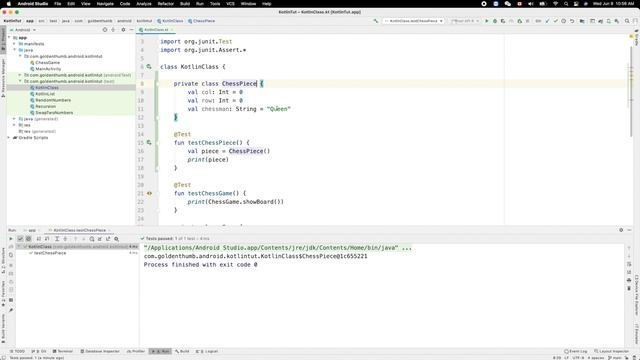Open Project panel gear settings
This screenshot has width=640, height=360.
click(x=123, y=30)
